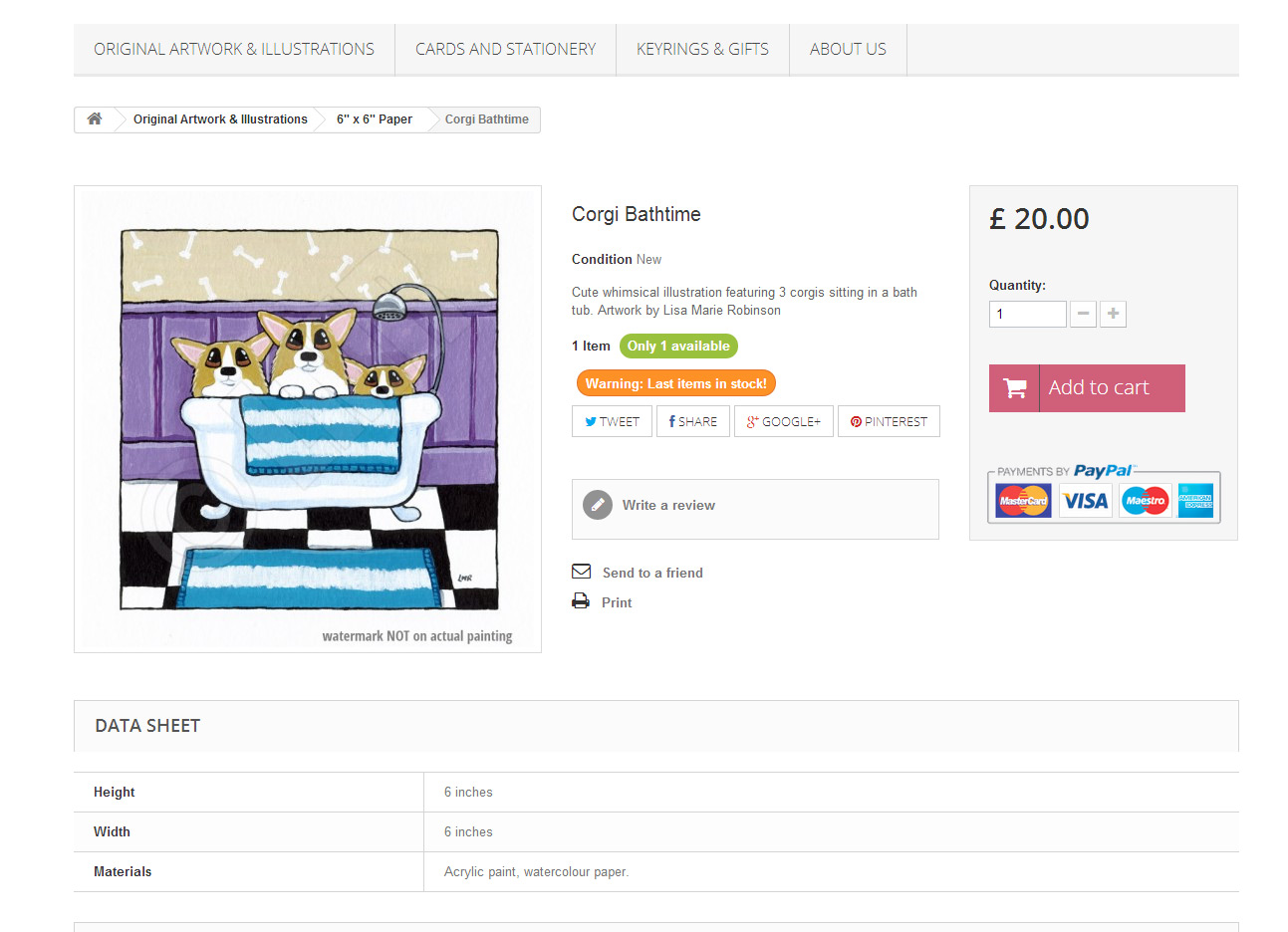Screen dimensions: 1288x932
Task: Click the printer icon
Action: [x=581, y=601]
